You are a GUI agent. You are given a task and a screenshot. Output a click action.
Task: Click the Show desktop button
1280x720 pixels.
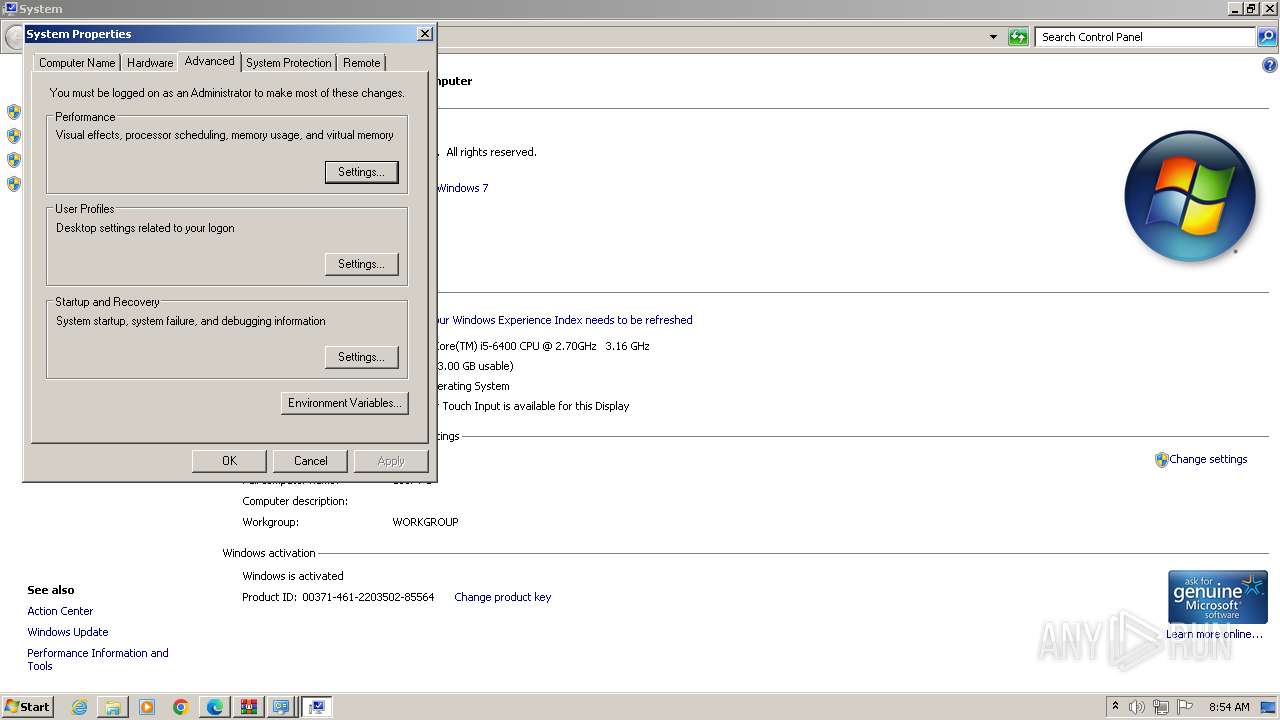click(1268, 707)
